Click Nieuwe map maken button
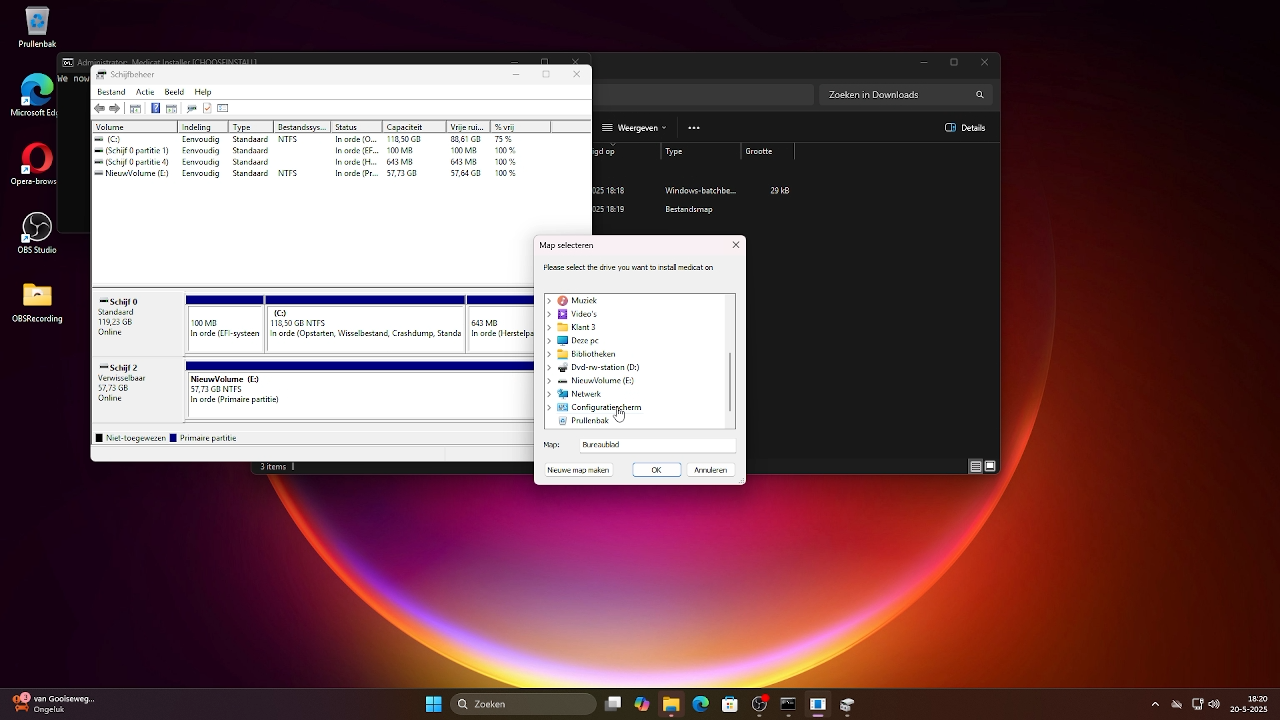Screen dimensions: 1280x720 point(578,470)
